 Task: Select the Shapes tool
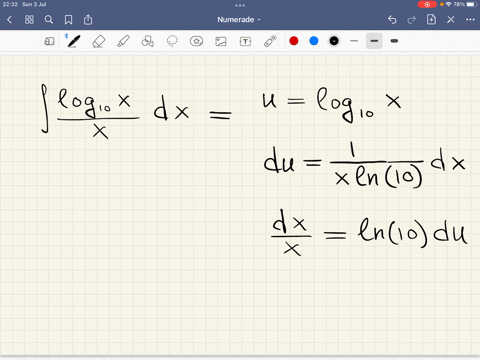tap(148, 41)
